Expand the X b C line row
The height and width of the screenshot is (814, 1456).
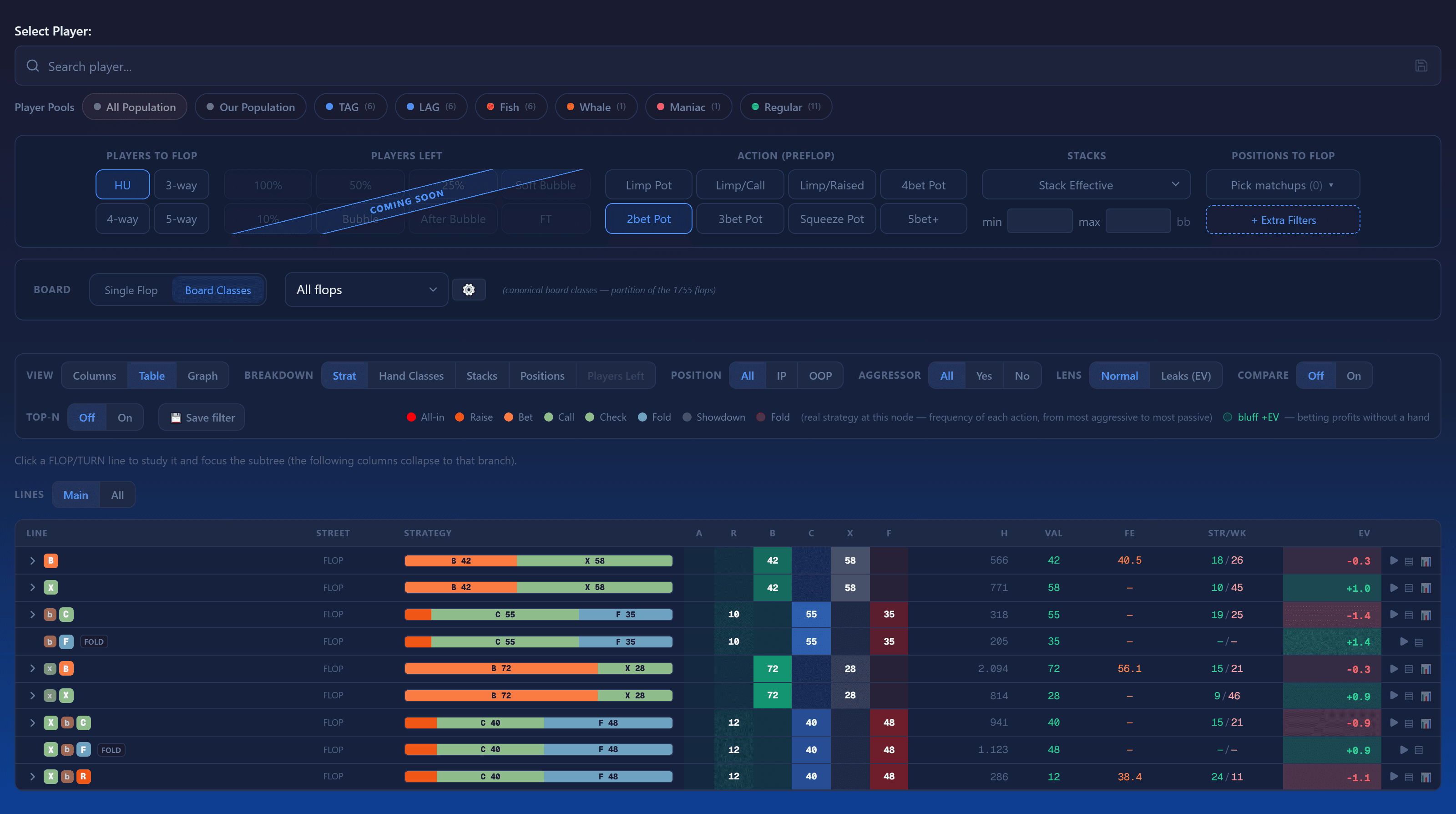[x=33, y=722]
